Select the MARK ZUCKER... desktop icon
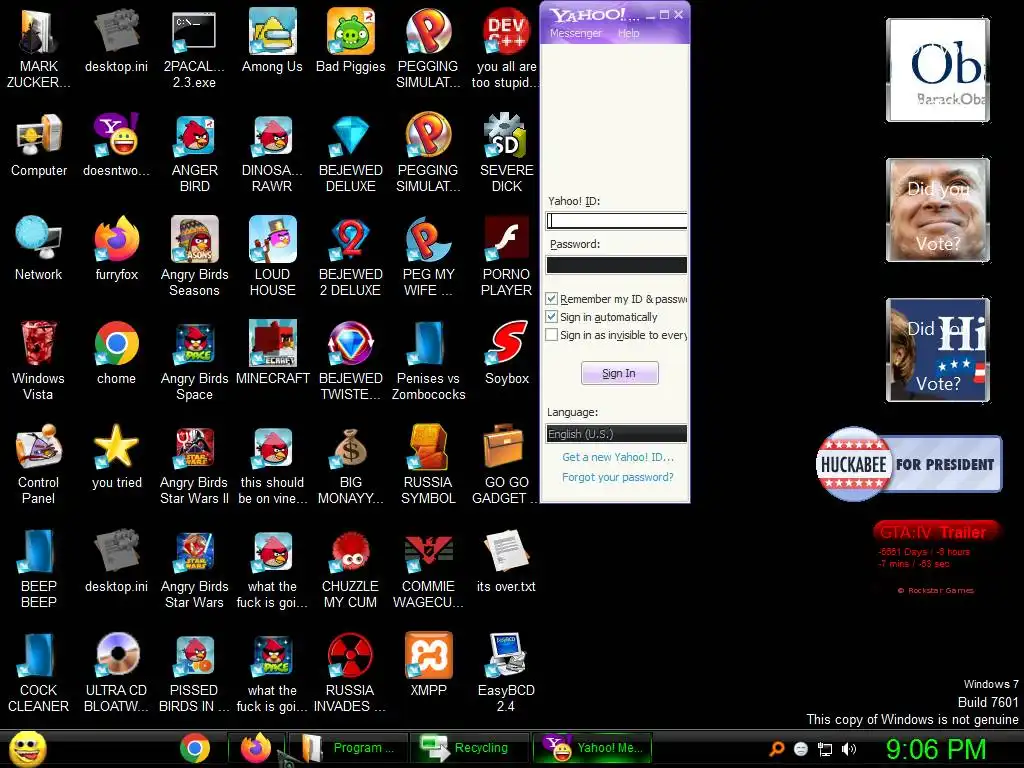The image size is (1024, 768). pos(39,48)
